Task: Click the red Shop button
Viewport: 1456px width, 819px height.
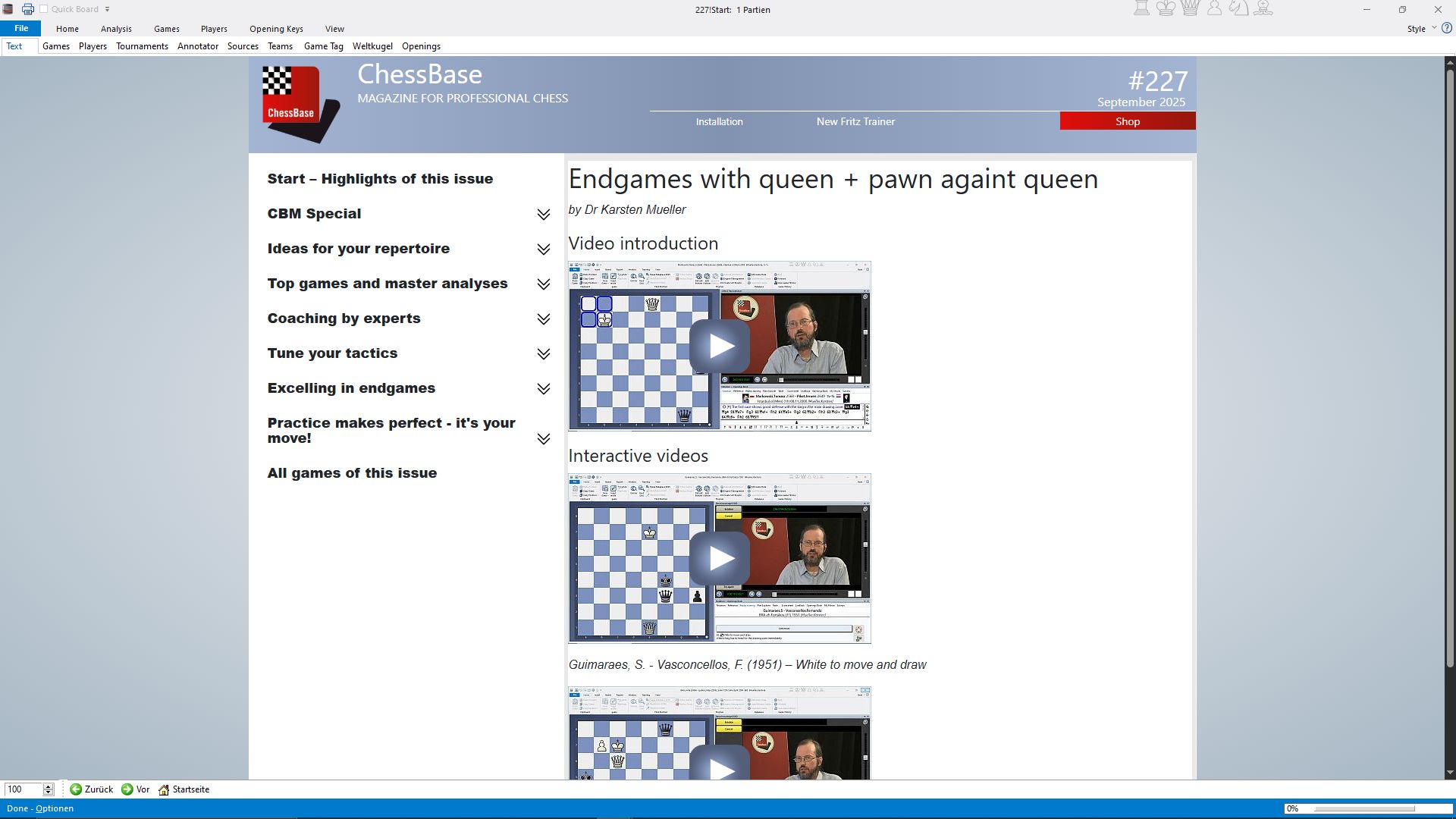Action: 1128,121
